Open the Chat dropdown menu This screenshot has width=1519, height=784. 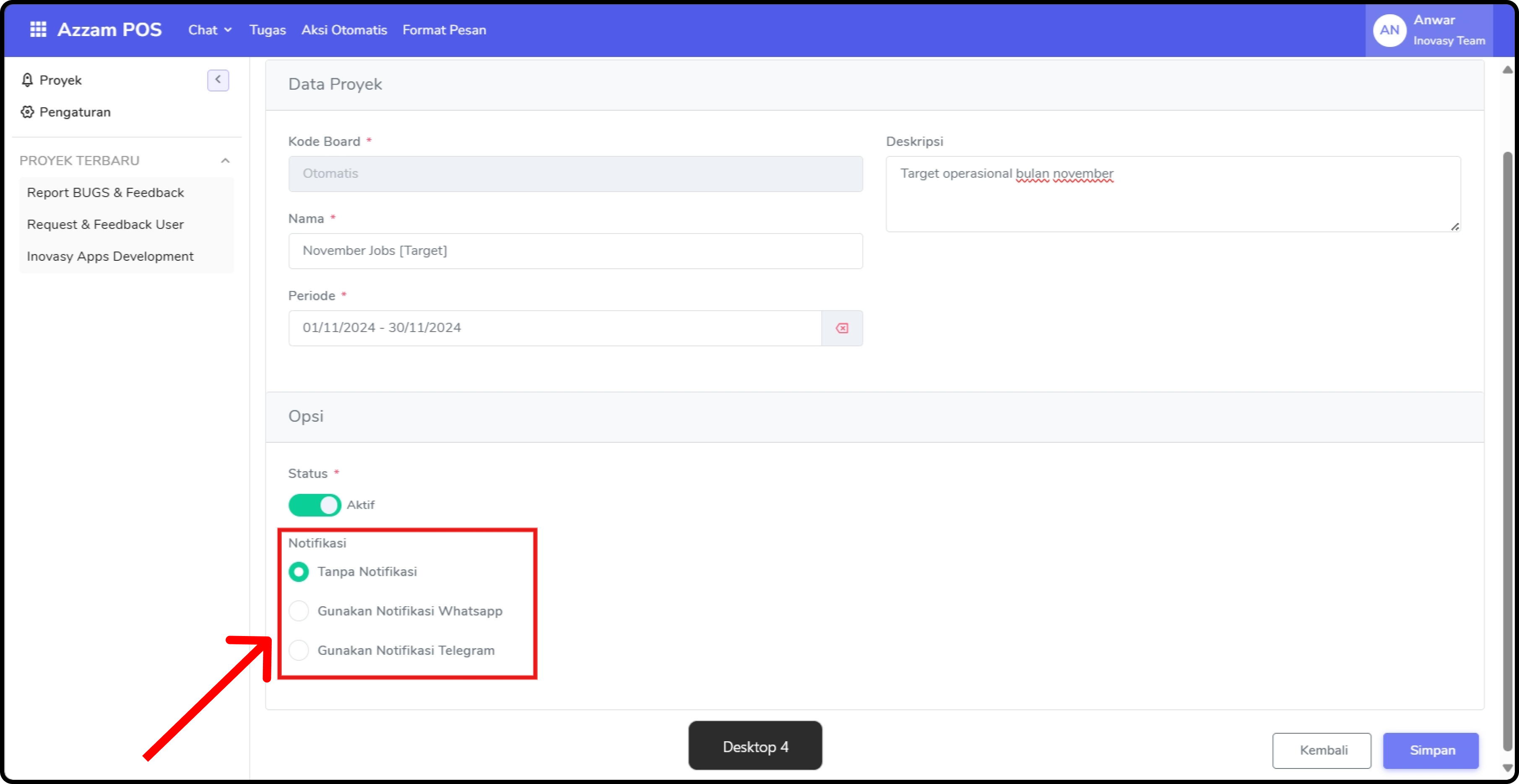point(209,30)
